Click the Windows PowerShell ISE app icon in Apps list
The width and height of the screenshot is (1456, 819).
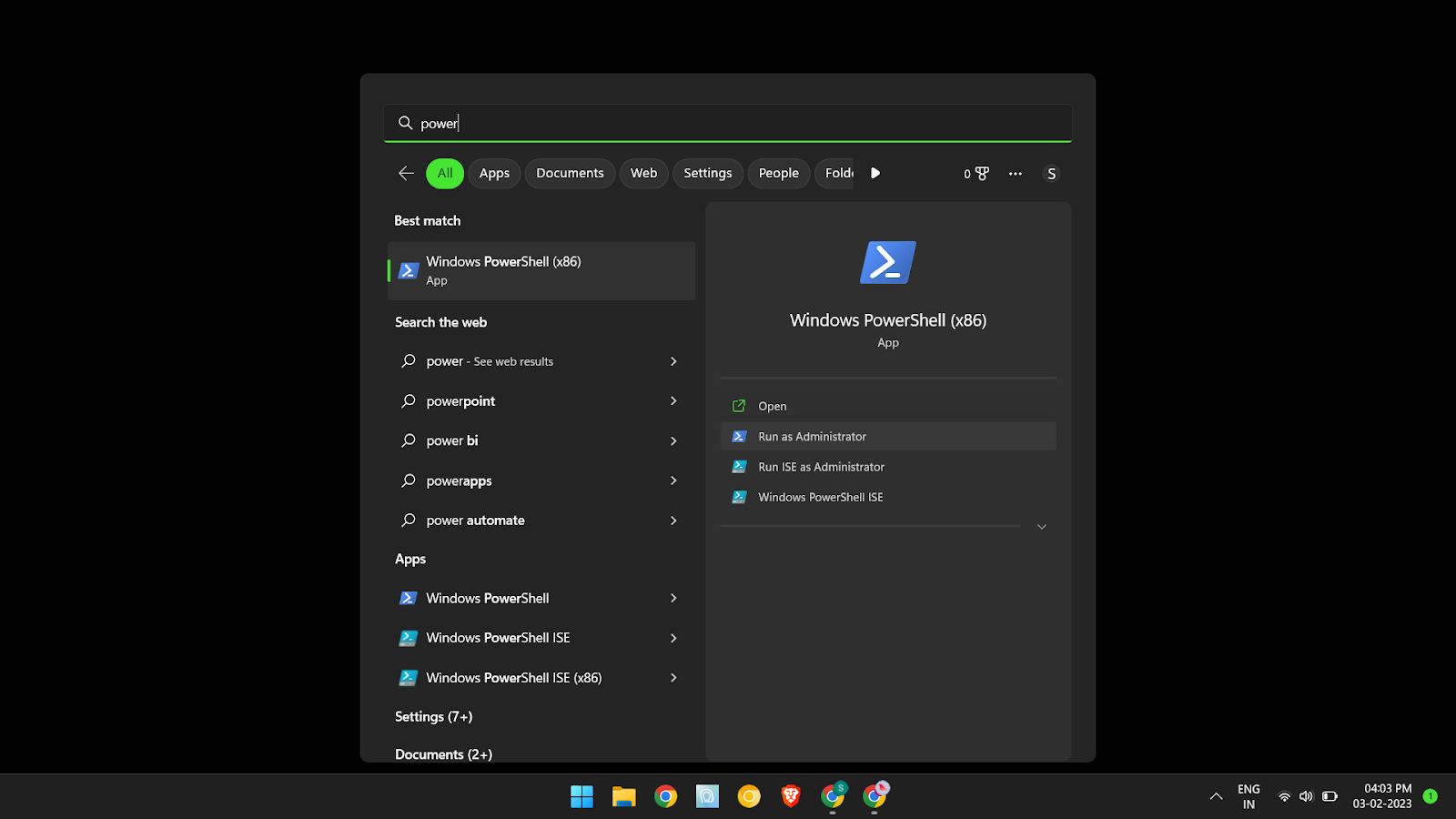point(409,638)
